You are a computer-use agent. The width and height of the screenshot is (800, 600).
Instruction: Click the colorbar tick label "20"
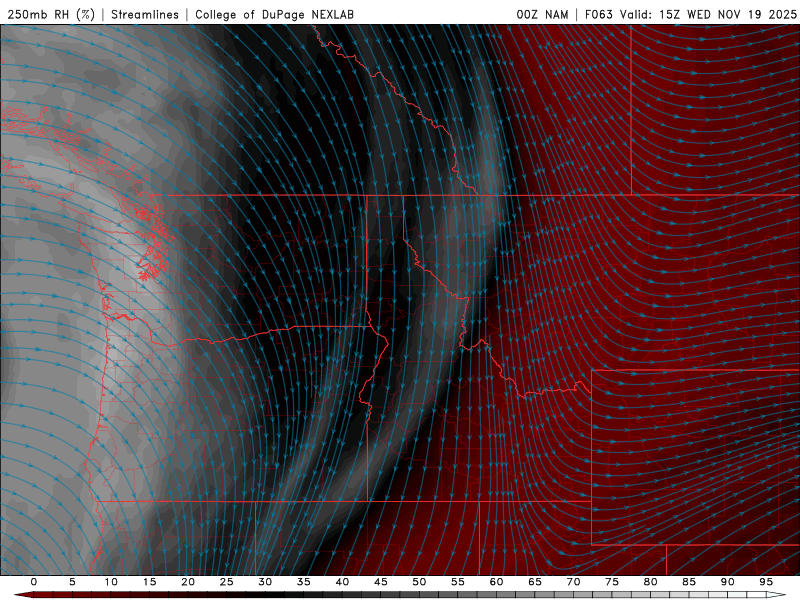tap(188, 582)
